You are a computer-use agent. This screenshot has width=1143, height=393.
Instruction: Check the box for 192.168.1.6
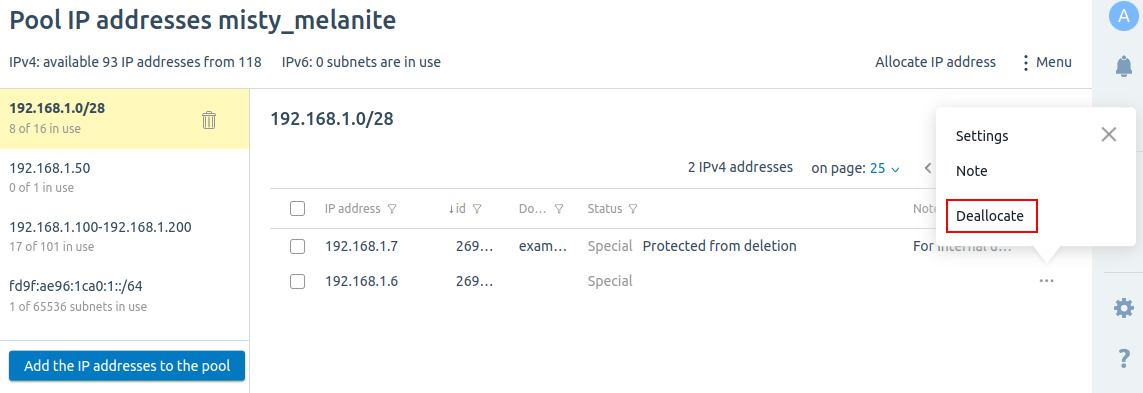tap(297, 281)
